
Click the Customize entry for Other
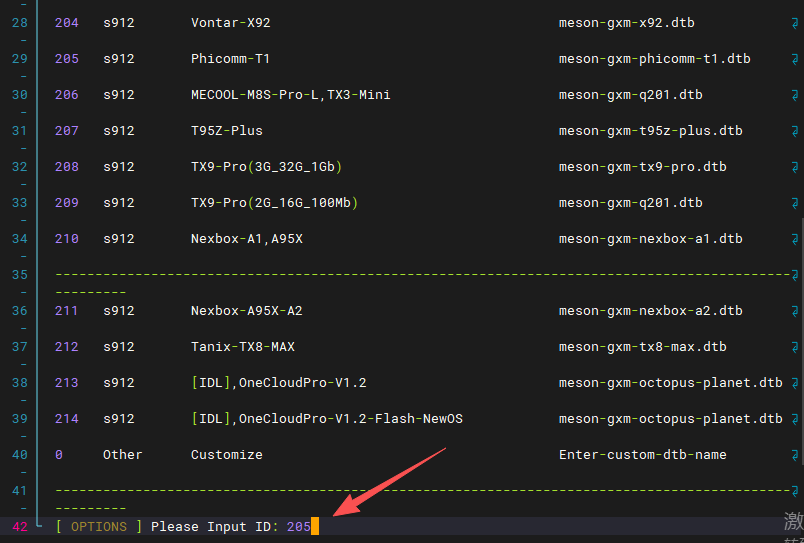[226, 455]
